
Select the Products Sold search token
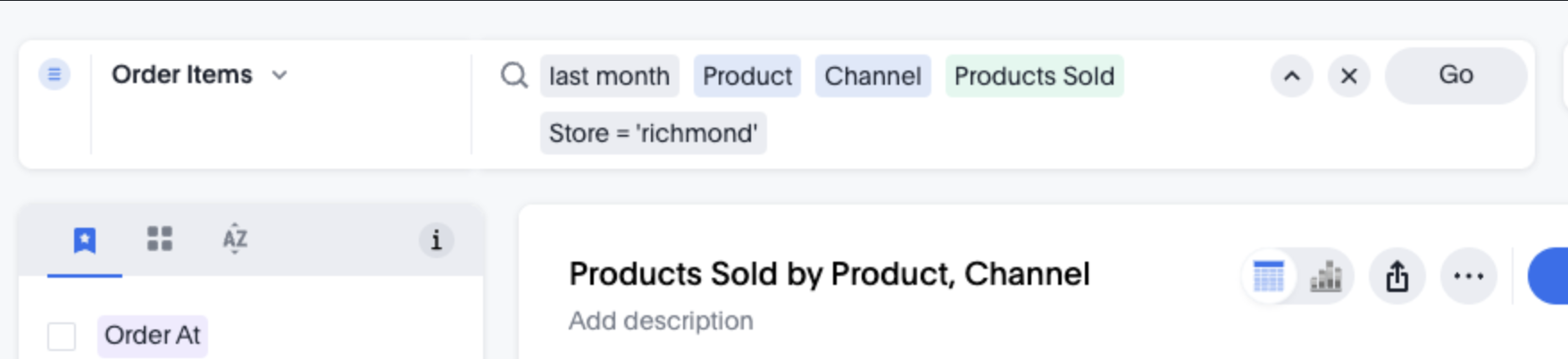(x=1034, y=76)
